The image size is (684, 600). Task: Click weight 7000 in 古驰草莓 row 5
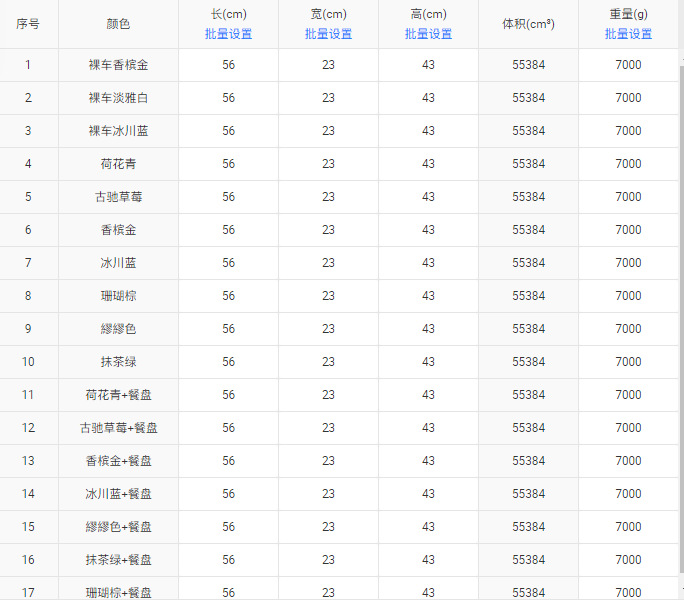(628, 197)
